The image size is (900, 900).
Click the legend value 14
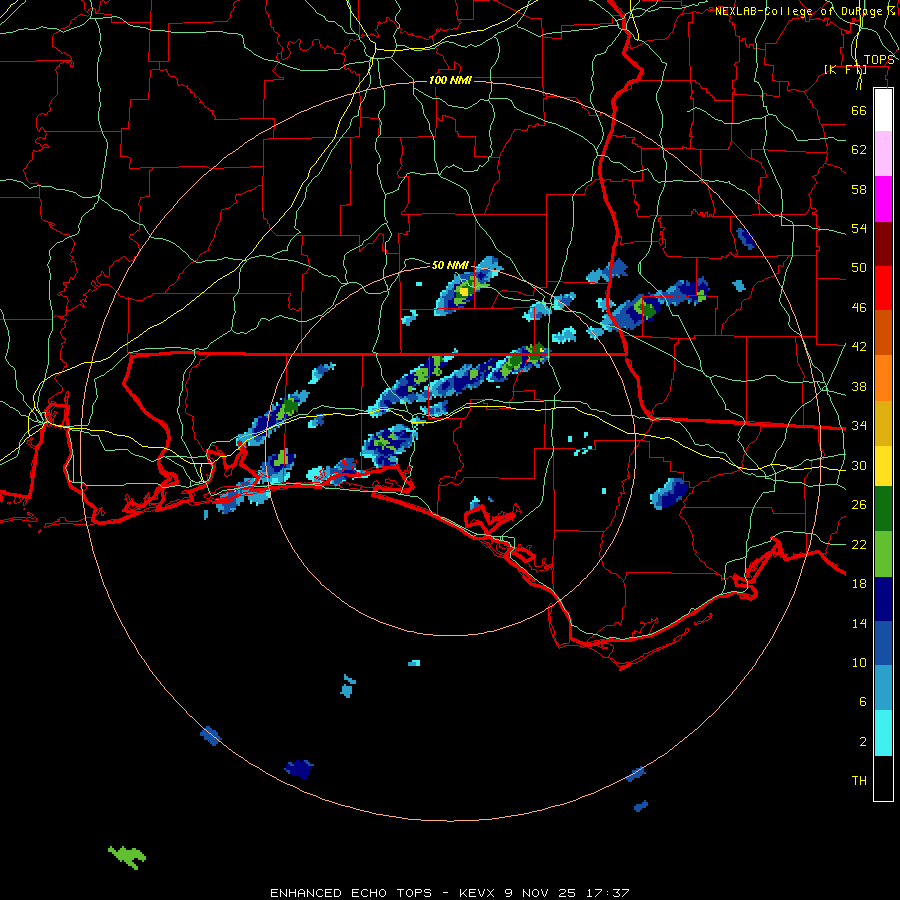tap(859, 623)
